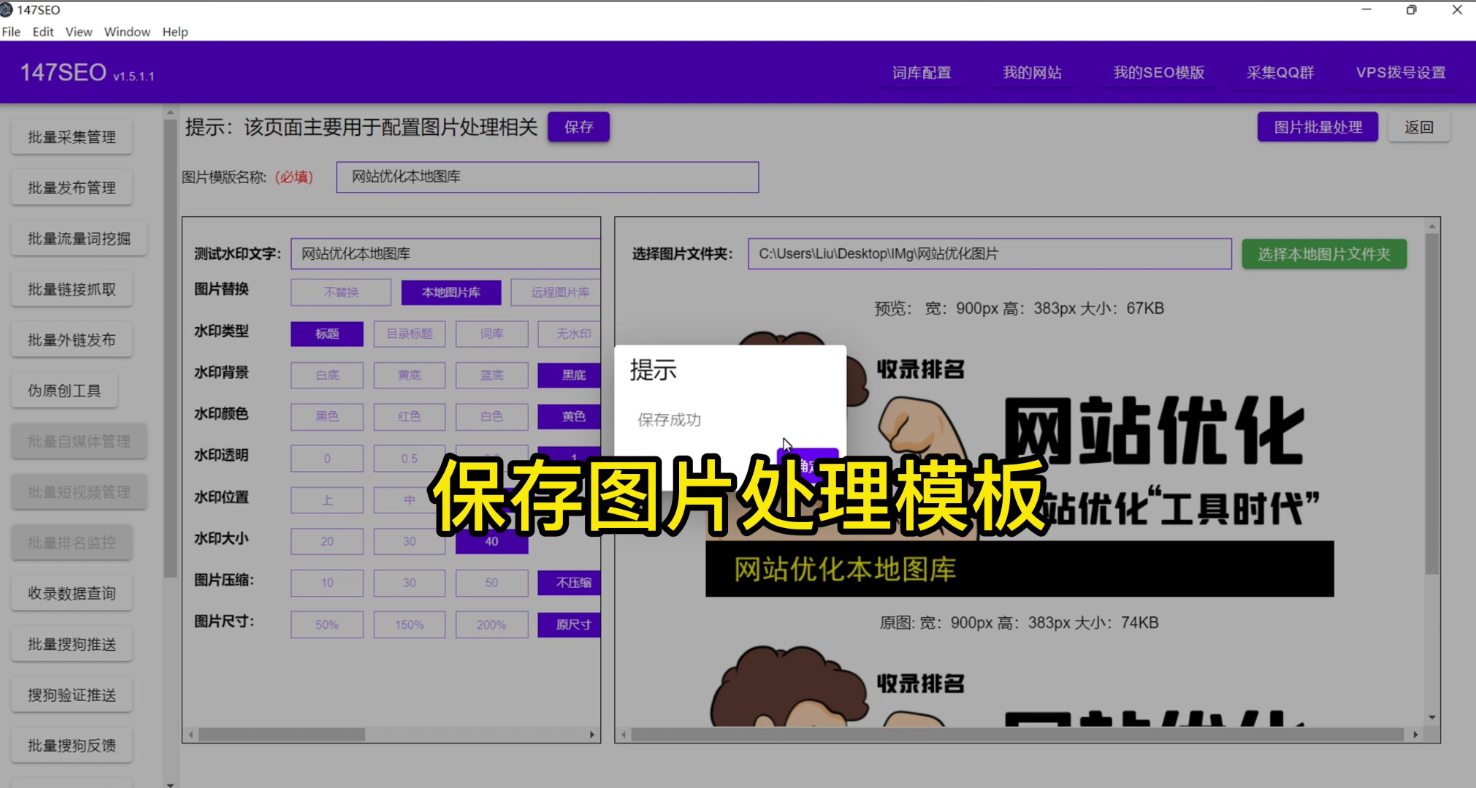Click settings panel scrollbar right arrow
Viewport: 1476px width, 788px height.
tap(592, 735)
